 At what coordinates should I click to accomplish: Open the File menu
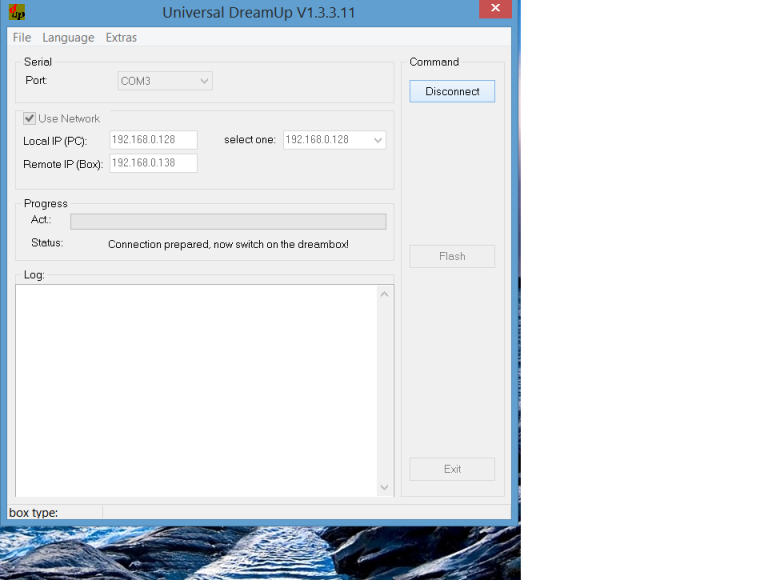[22, 38]
